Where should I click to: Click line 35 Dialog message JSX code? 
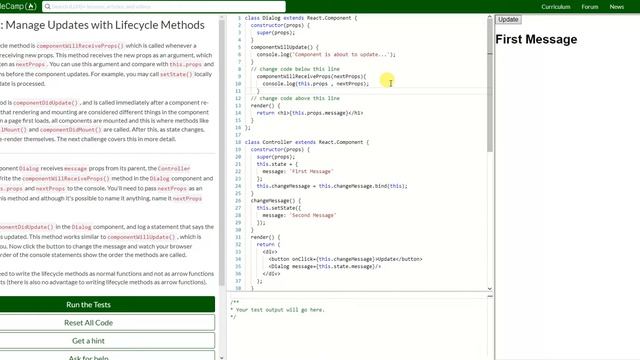[x=324, y=267]
